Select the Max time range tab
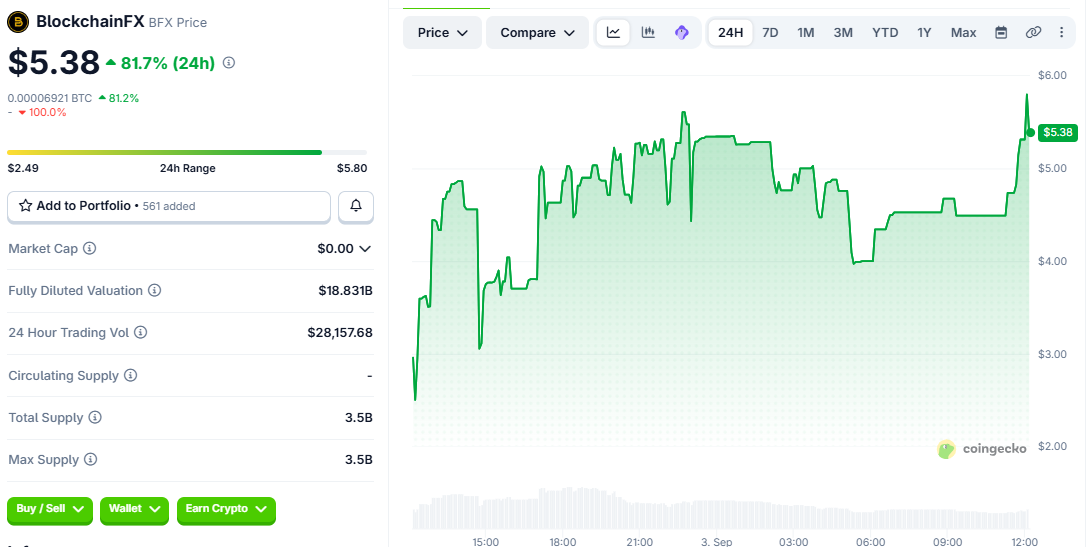Viewport: 1086px width, 547px height. 963,33
